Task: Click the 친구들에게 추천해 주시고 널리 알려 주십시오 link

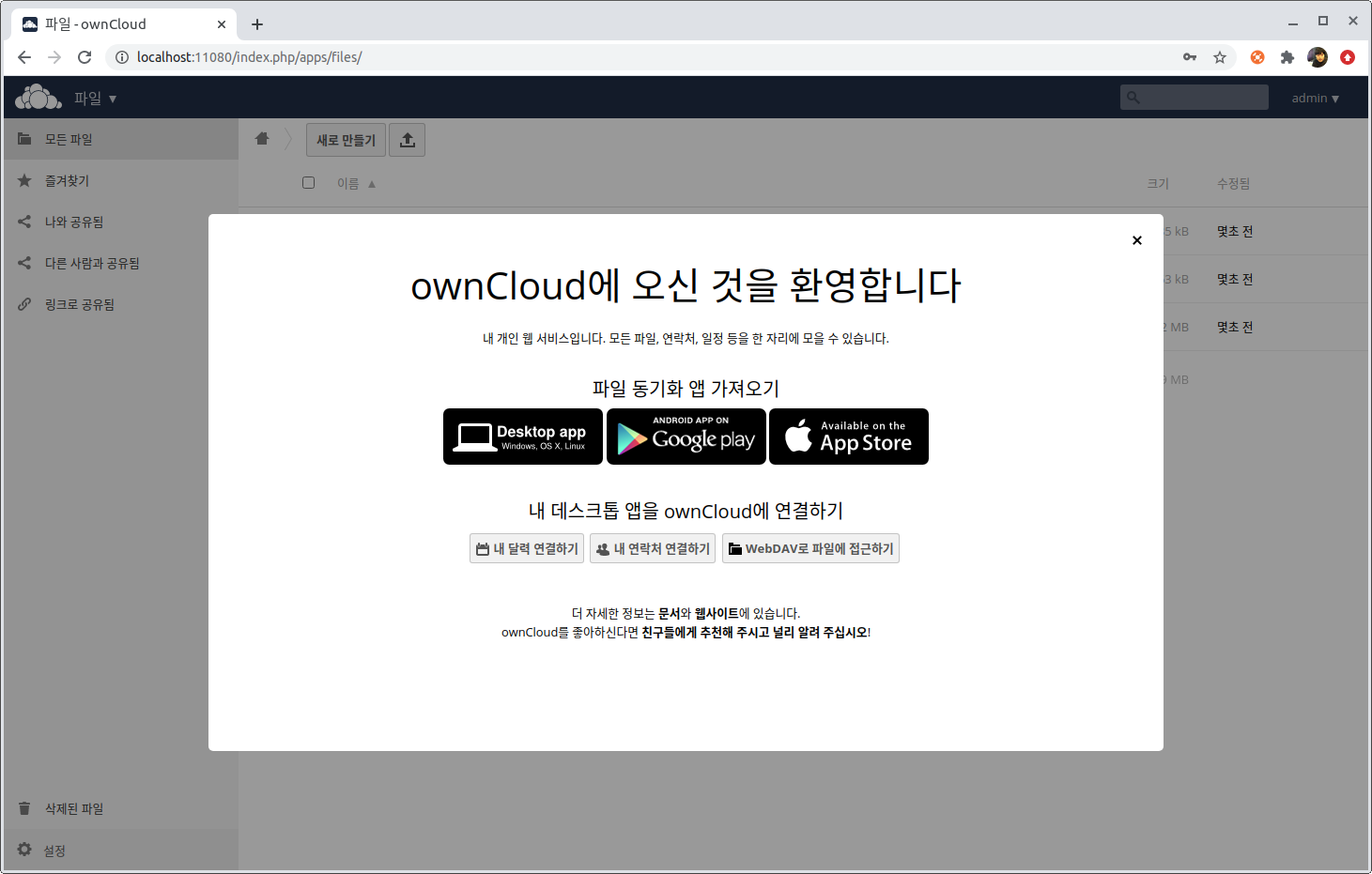Action: coord(754,632)
